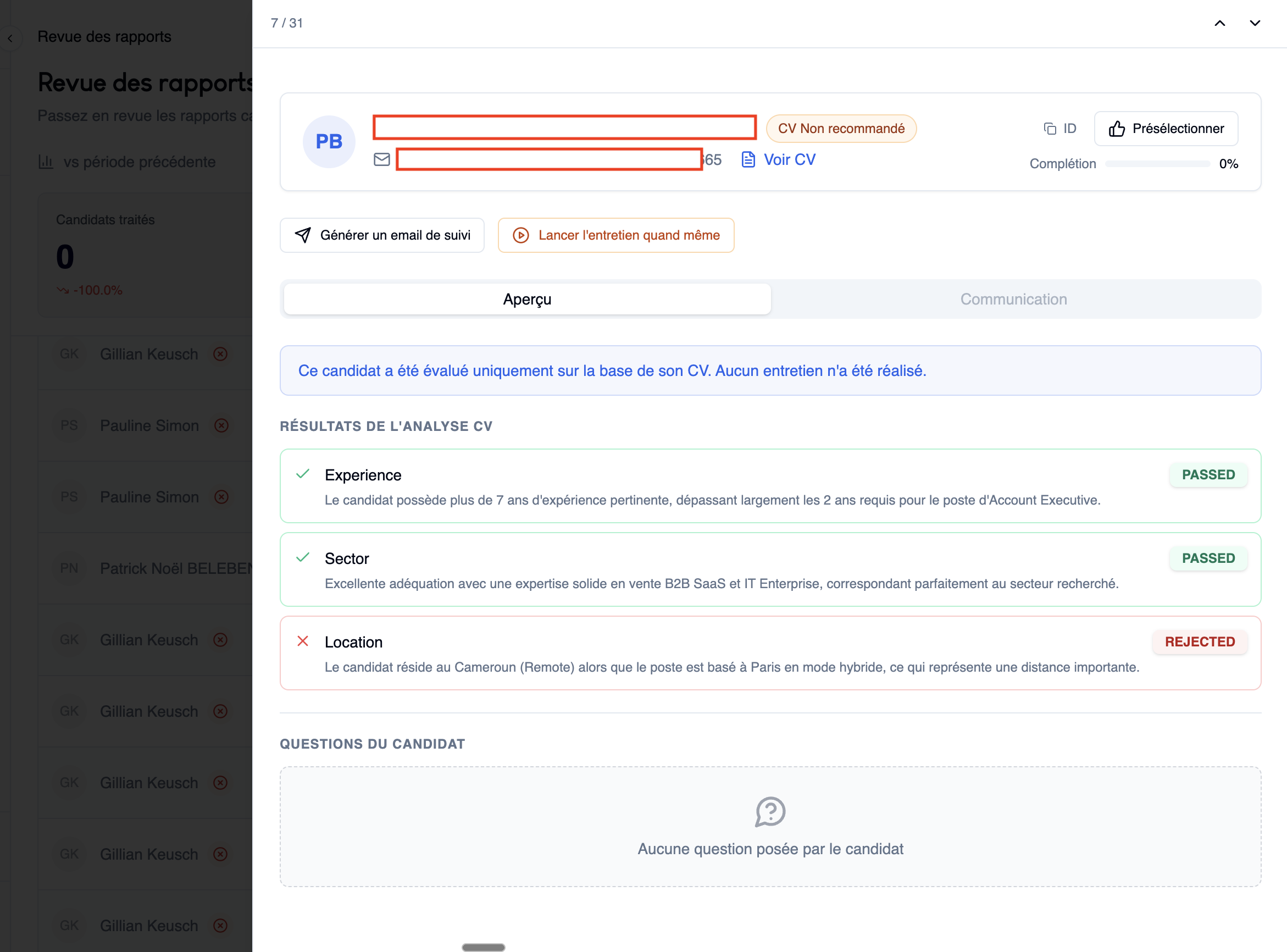
Task: Go to next candidate with down chevron
Action: tap(1254, 23)
